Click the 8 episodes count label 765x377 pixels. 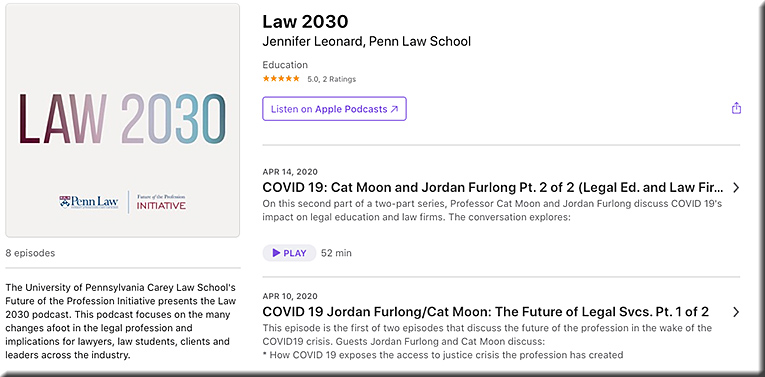coord(30,253)
